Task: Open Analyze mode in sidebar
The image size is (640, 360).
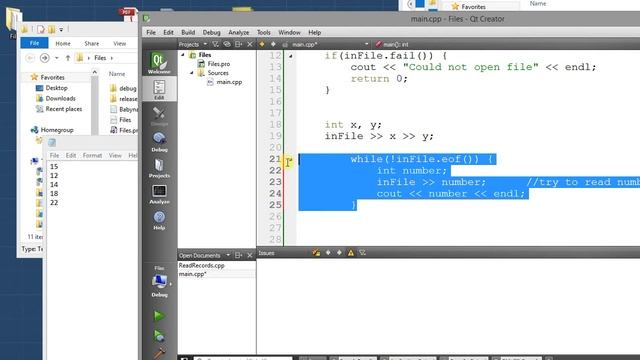Action: pyautogui.click(x=159, y=194)
